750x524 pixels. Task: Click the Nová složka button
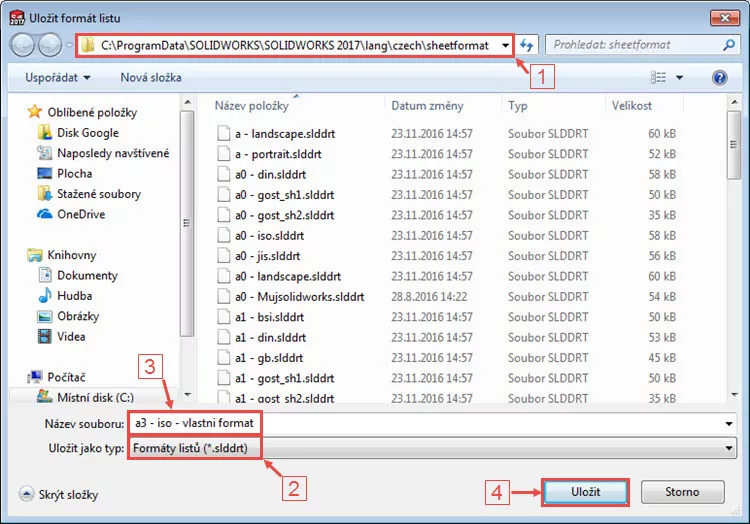tap(151, 77)
